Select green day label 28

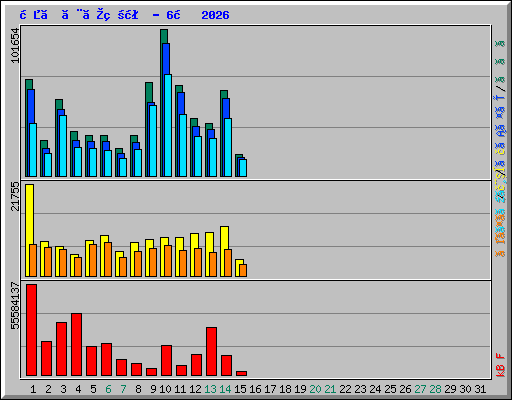coord(435,389)
